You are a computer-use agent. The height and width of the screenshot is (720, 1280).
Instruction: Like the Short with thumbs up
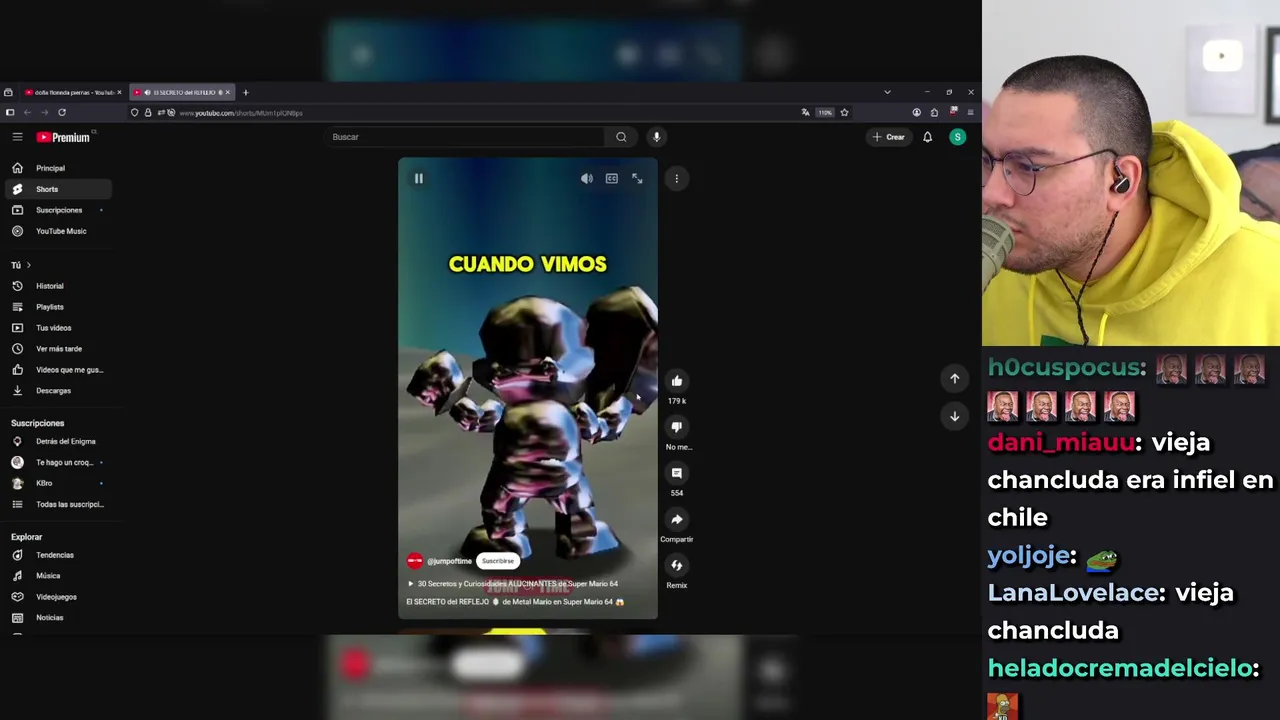click(x=677, y=380)
